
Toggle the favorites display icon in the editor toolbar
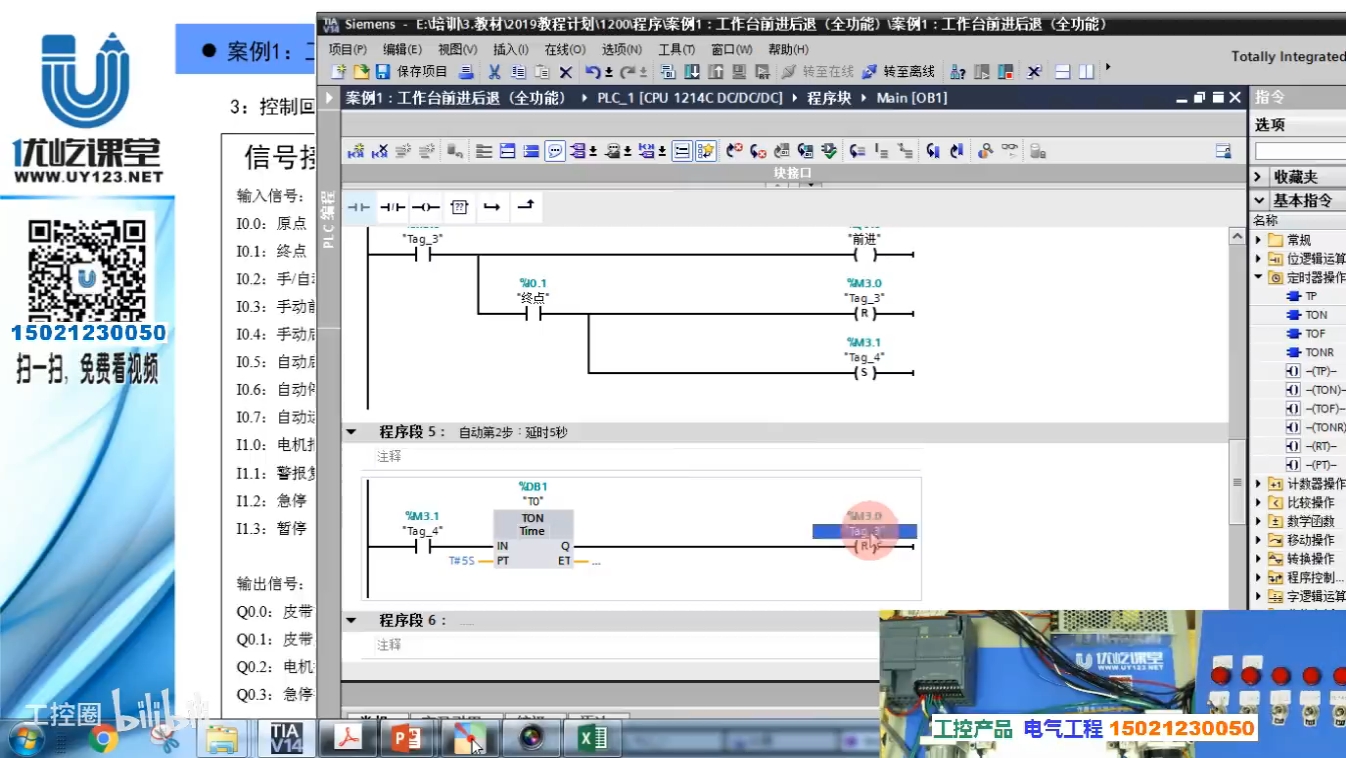coord(706,152)
